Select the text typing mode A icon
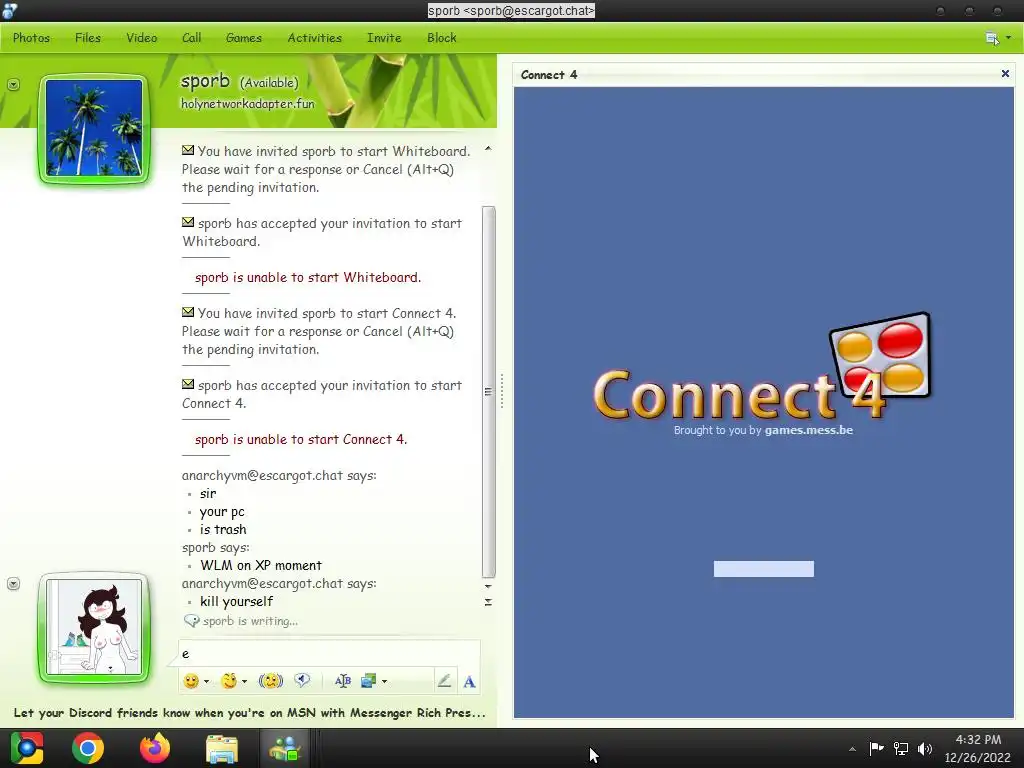 coord(469,682)
